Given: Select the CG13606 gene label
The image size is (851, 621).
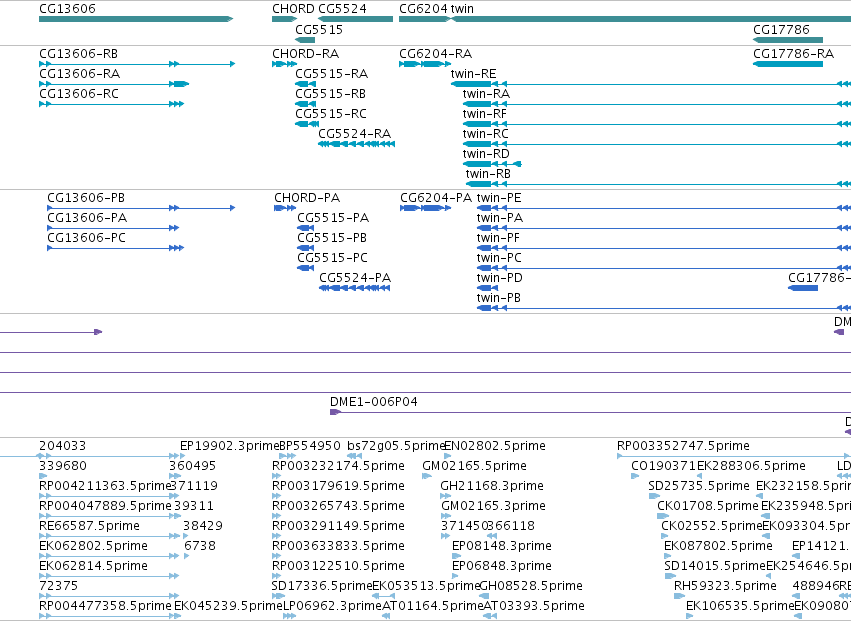Looking at the screenshot, I should 67,9.
